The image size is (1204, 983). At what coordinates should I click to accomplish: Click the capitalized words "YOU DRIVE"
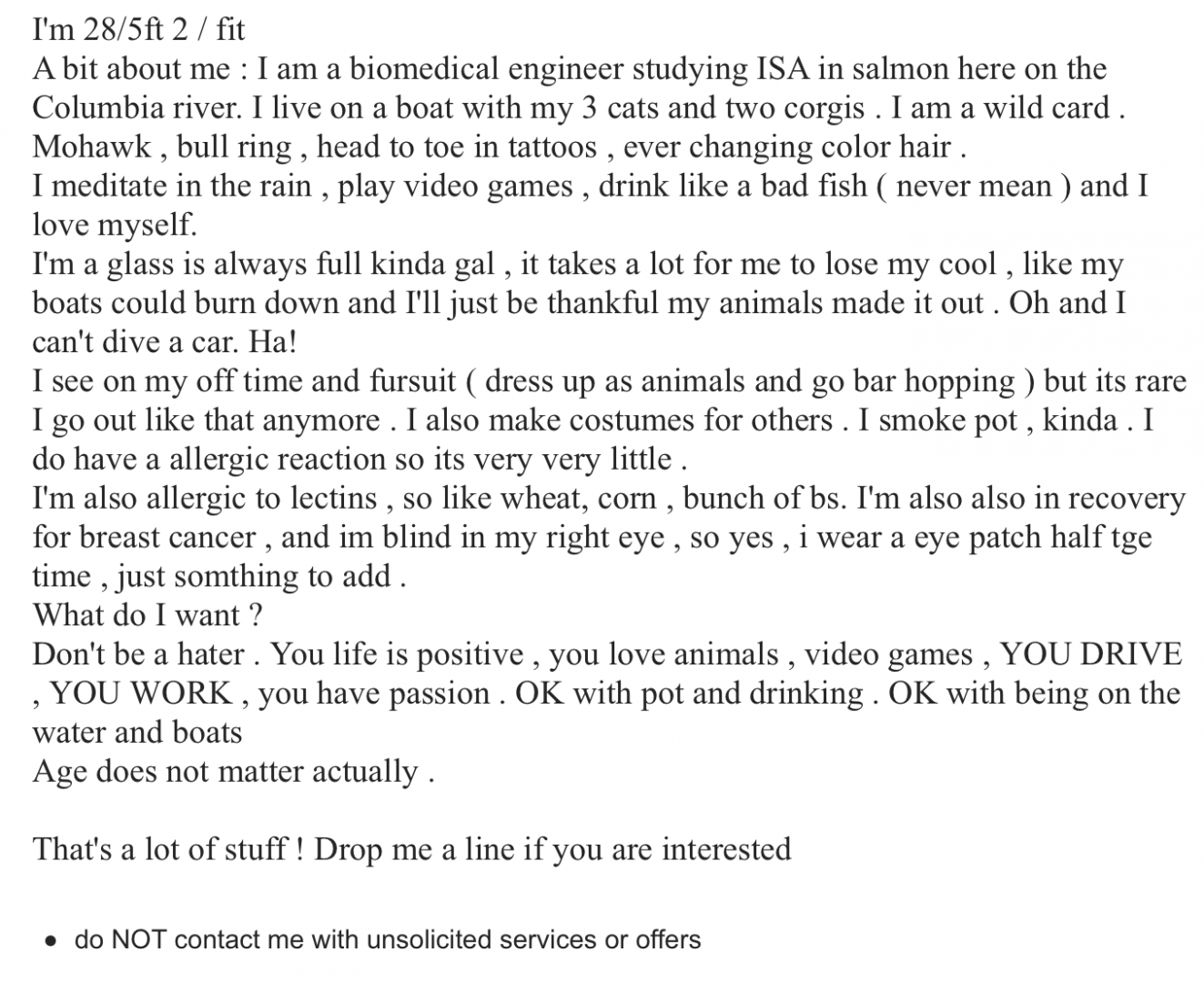(x=1090, y=654)
